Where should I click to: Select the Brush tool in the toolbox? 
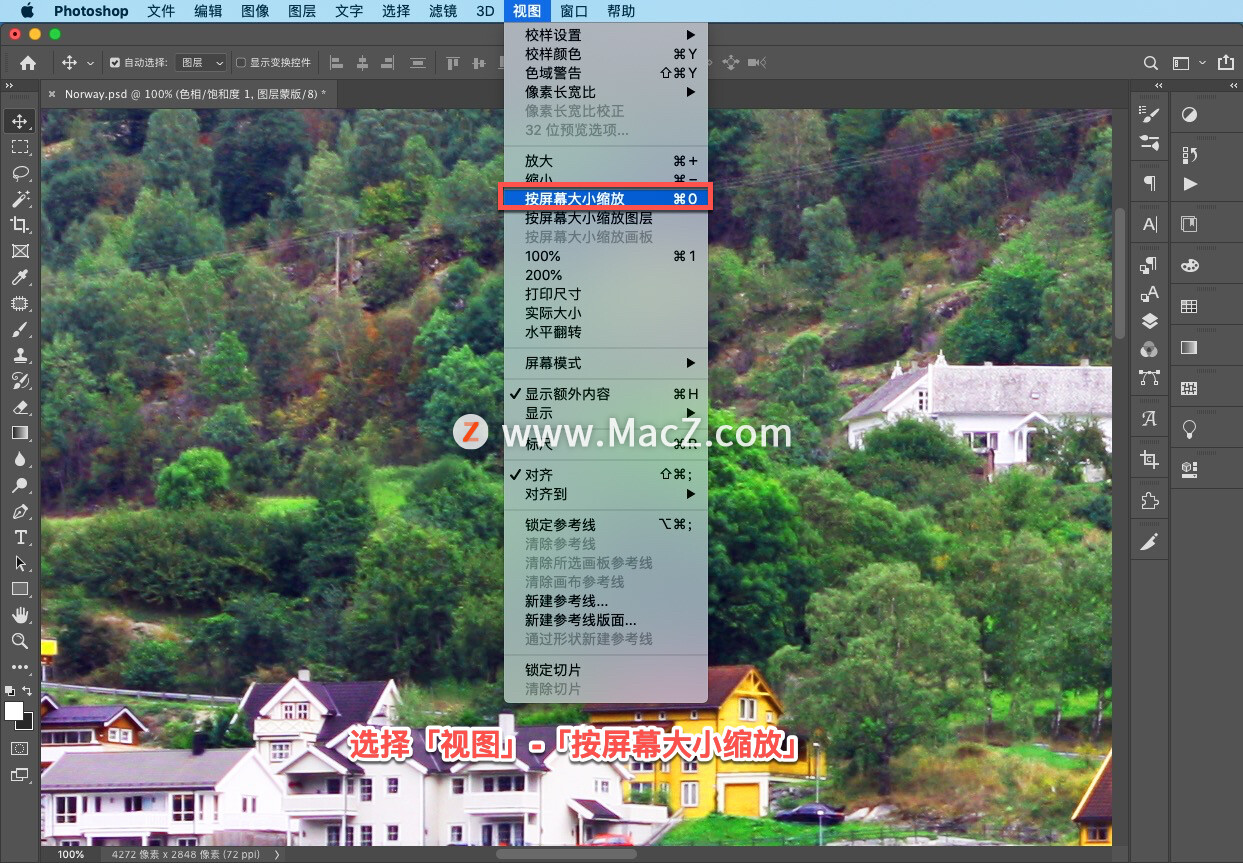click(x=20, y=329)
